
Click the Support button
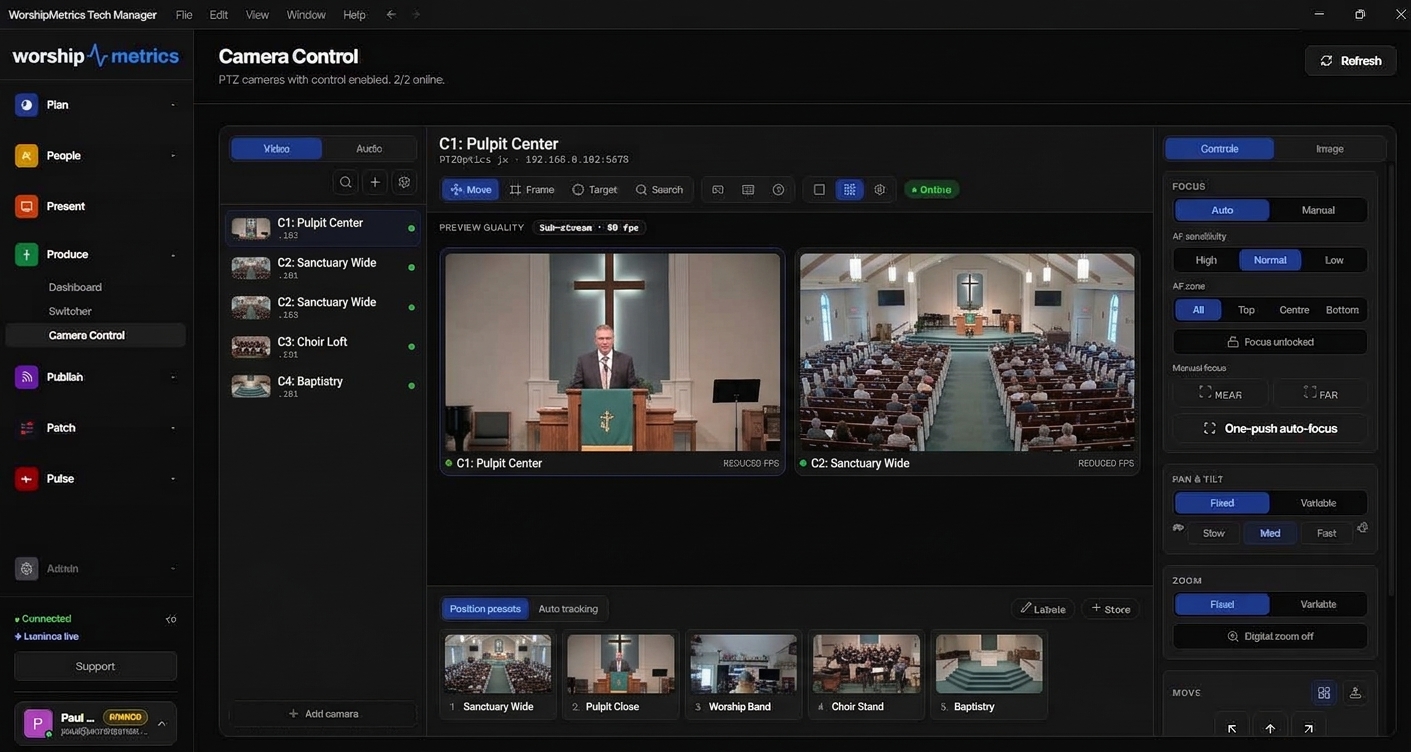(x=96, y=667)
